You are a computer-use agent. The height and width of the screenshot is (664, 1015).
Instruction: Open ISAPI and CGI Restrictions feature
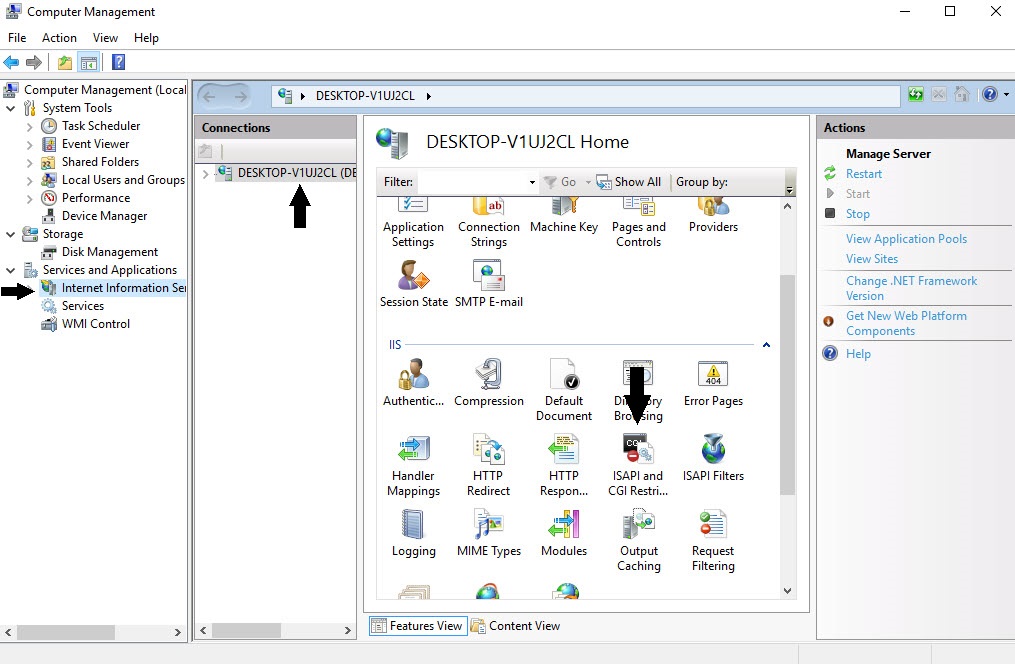638,465
